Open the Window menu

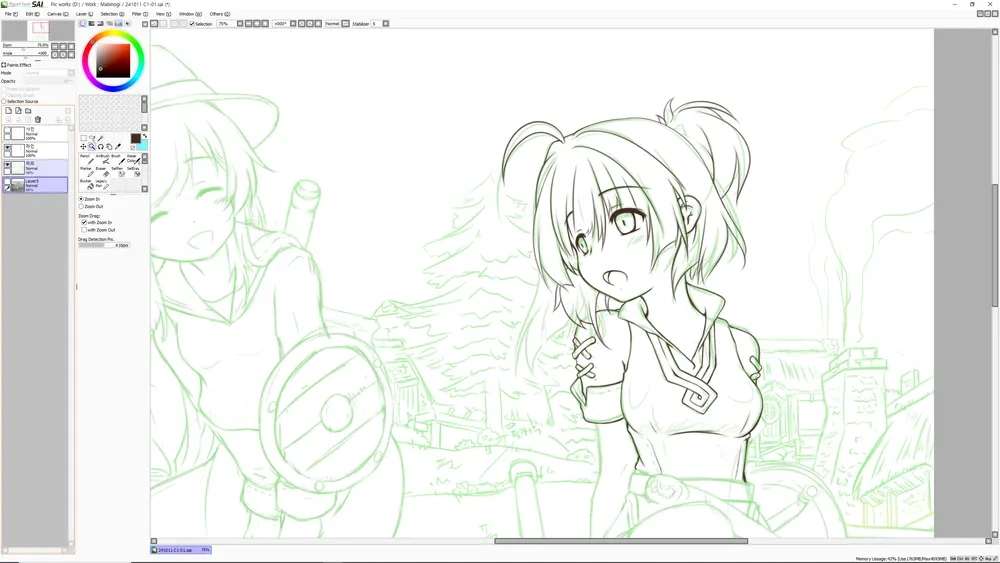pyautogui.click(x=190, y=13)
